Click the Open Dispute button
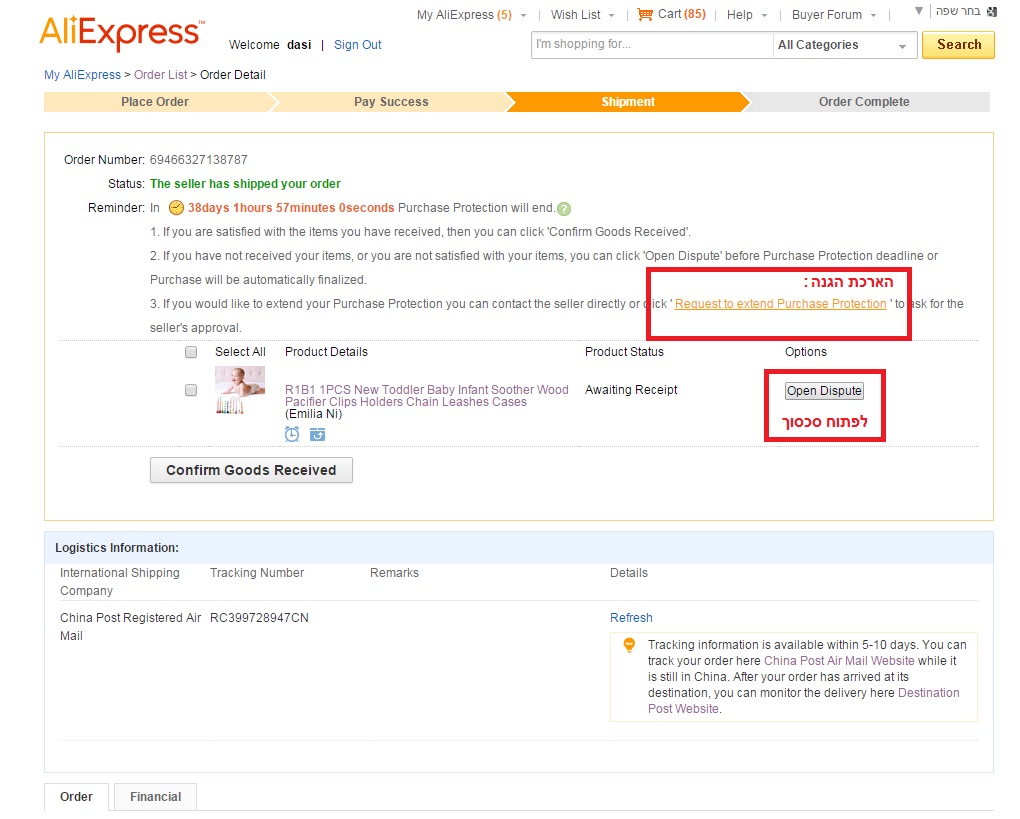The height and width of the screenshot is (819, 1020). (824, 391)
